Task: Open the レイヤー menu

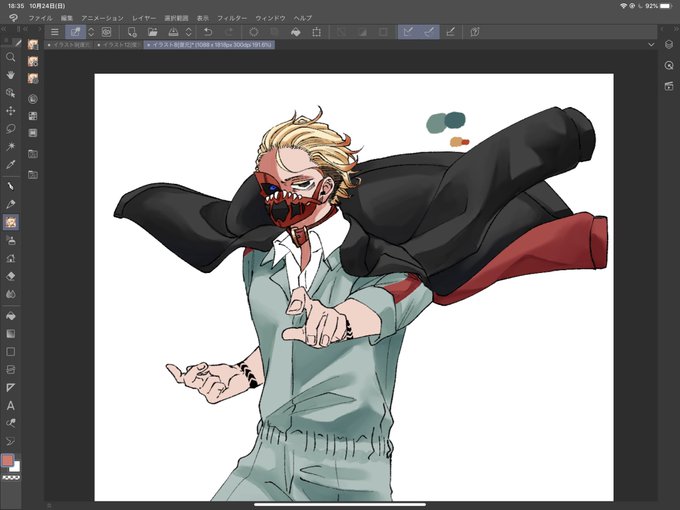Action: [144, 18]
